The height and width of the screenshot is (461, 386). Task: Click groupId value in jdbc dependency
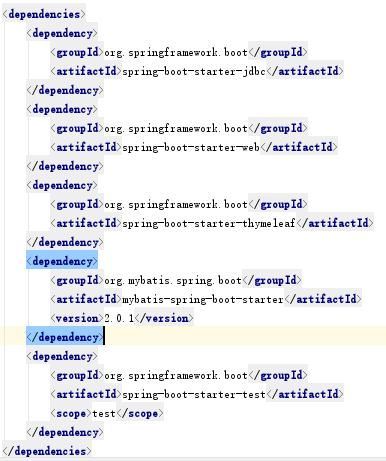(x=176, y=52)
